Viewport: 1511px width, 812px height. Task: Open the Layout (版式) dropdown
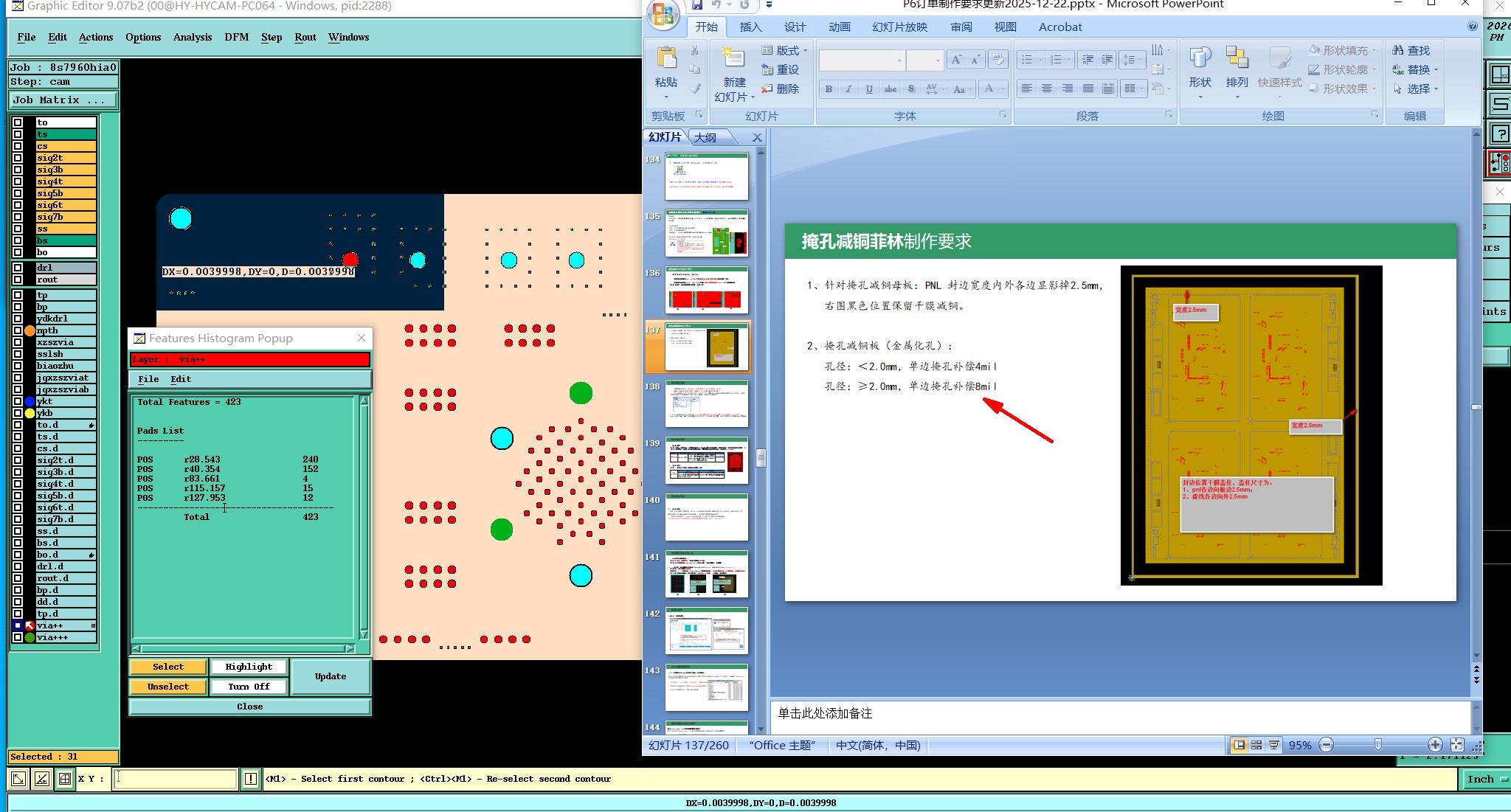coord(787,50)
